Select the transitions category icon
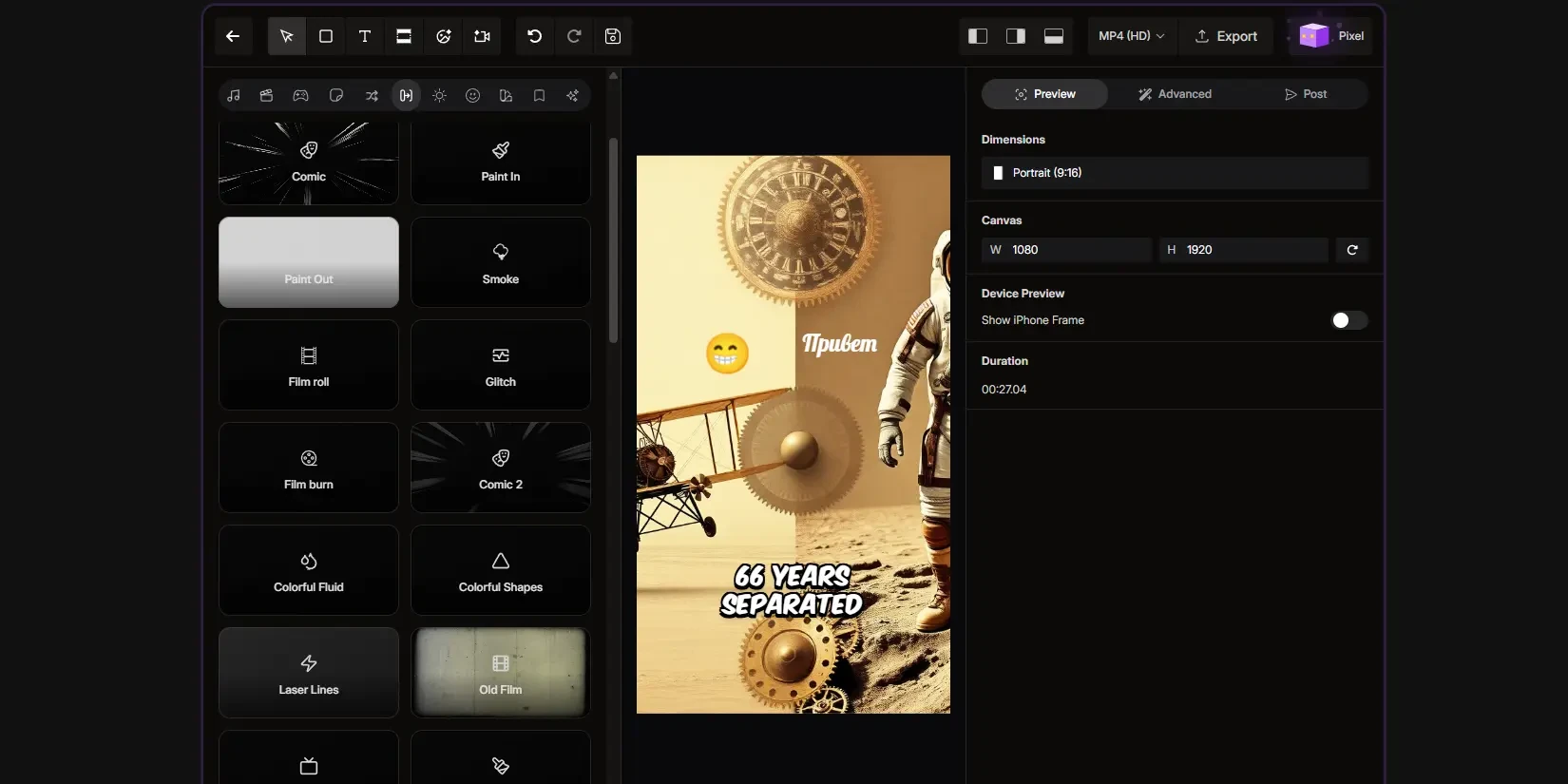Screen dimensions: 1568x784 pyautogui.click(x=406, y=95)
